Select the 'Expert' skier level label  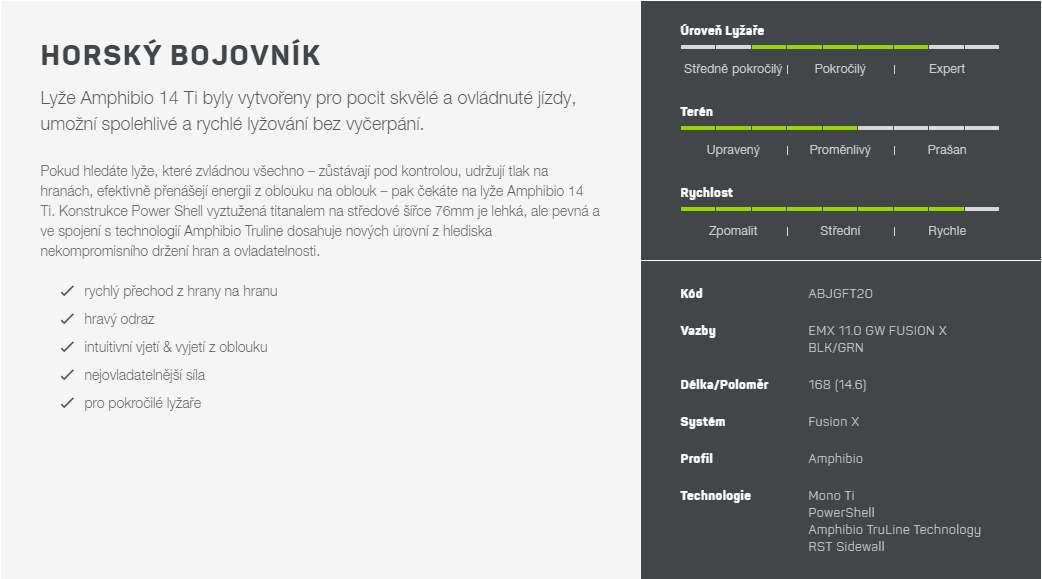click(946, 69)
